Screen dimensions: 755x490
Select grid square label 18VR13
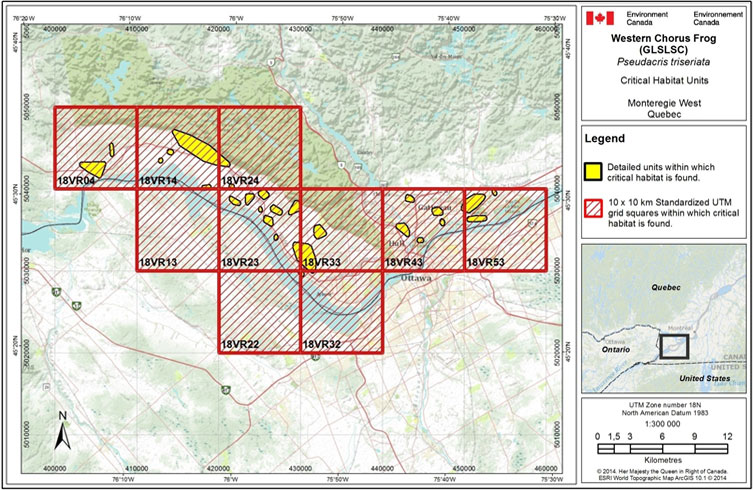tap(158, 262)
